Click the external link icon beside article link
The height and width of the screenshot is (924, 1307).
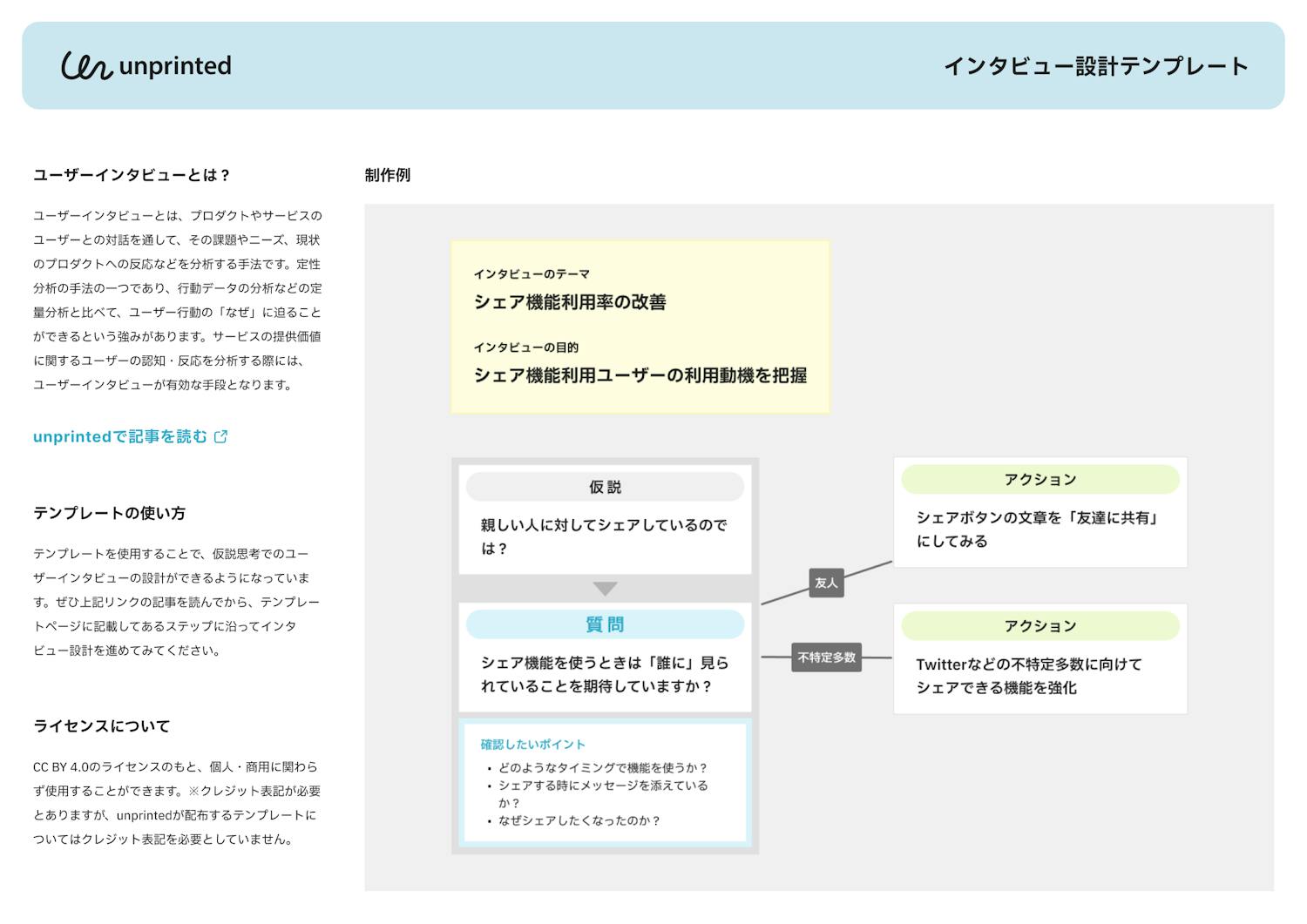point(221,437)
